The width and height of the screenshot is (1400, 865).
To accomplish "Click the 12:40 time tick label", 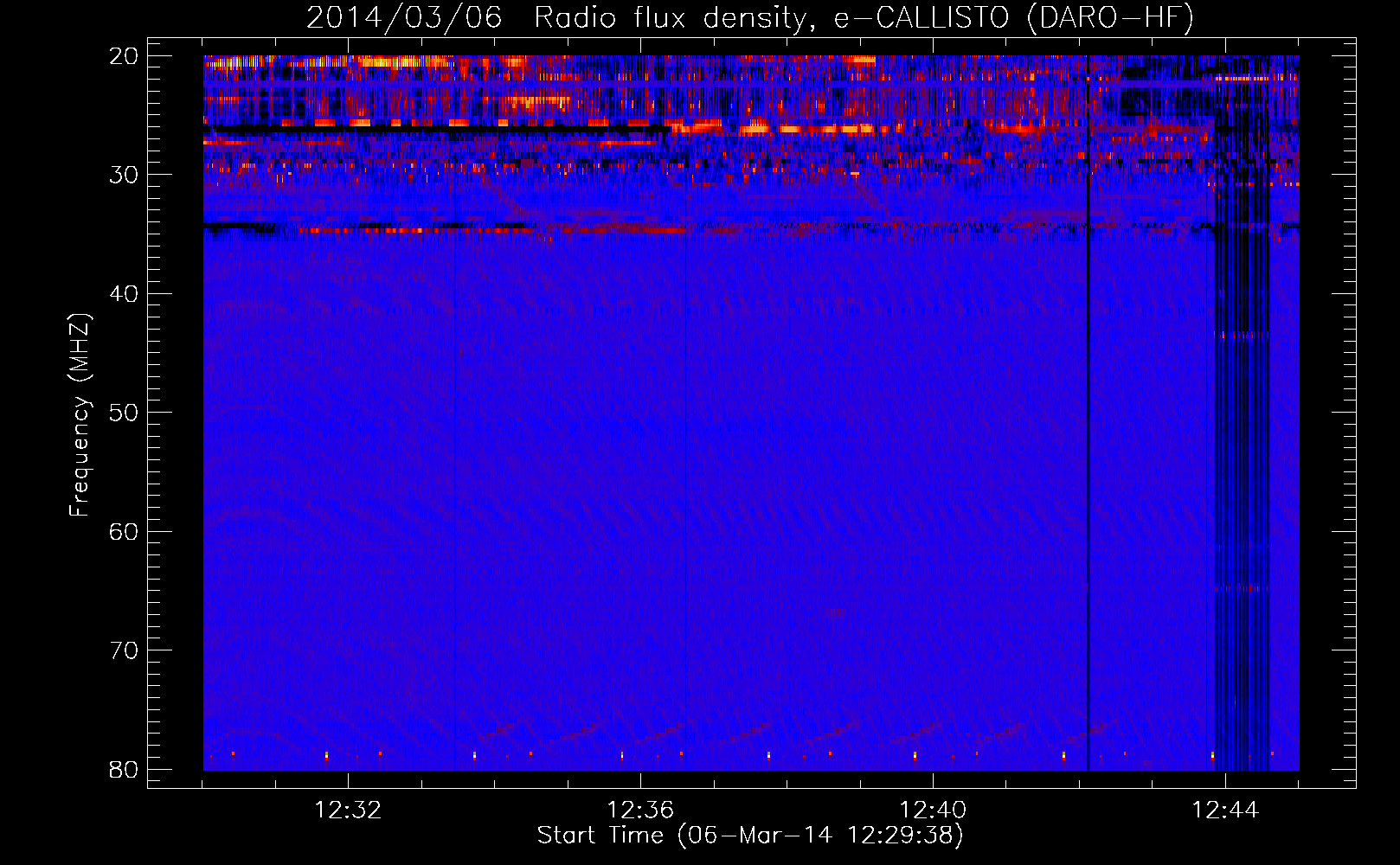I will (x=933, y=811).
